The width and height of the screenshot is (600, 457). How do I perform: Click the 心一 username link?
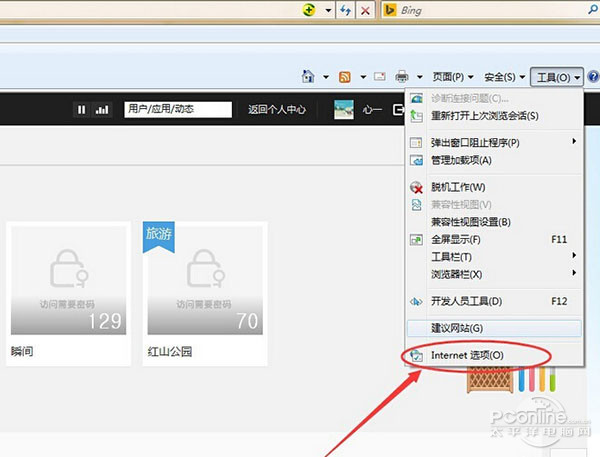[x=372, y=110]
